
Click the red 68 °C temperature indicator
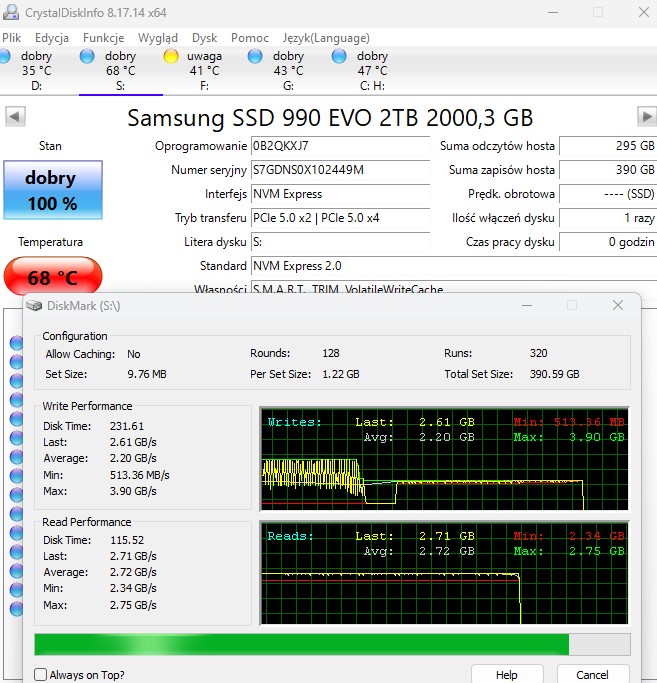point(52,277)
